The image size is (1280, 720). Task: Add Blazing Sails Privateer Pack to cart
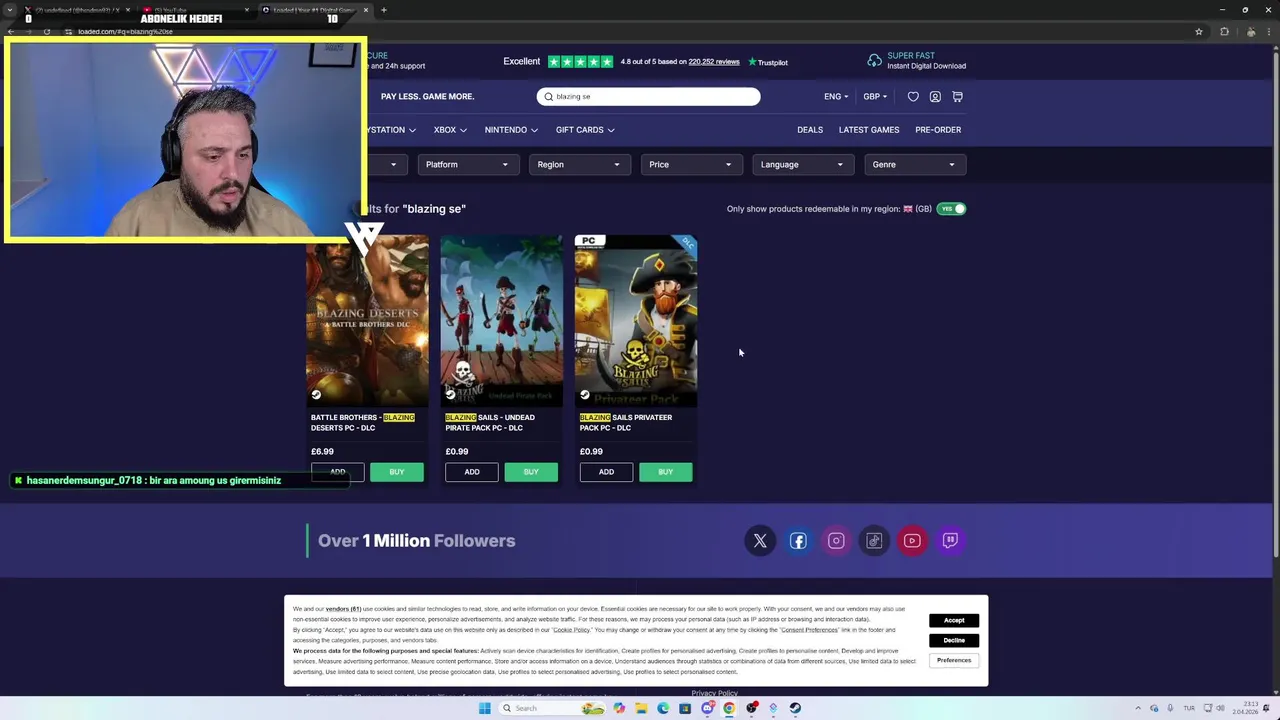[x=606, y=472]
